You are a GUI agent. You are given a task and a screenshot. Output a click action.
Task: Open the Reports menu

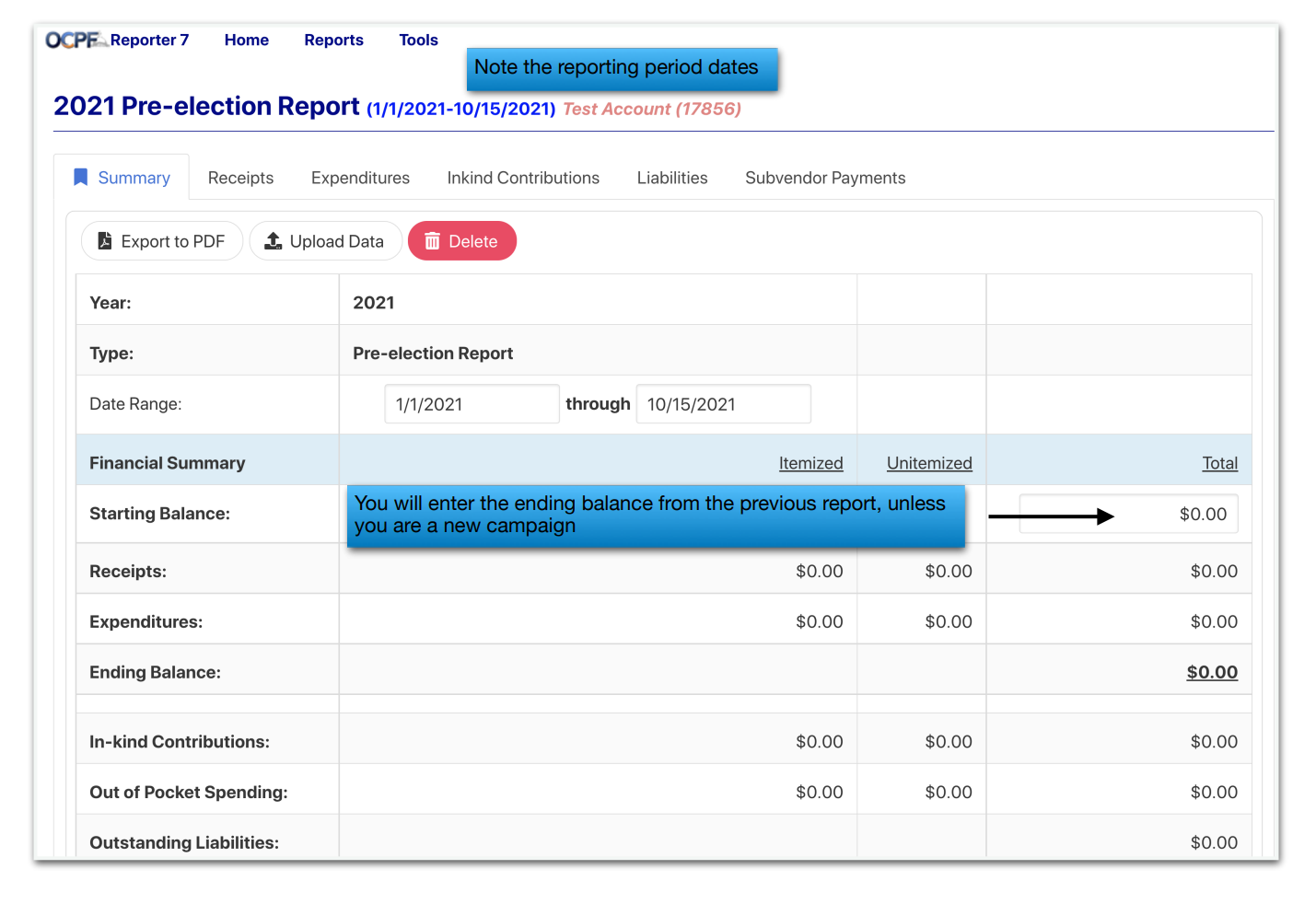click(333, 40)
